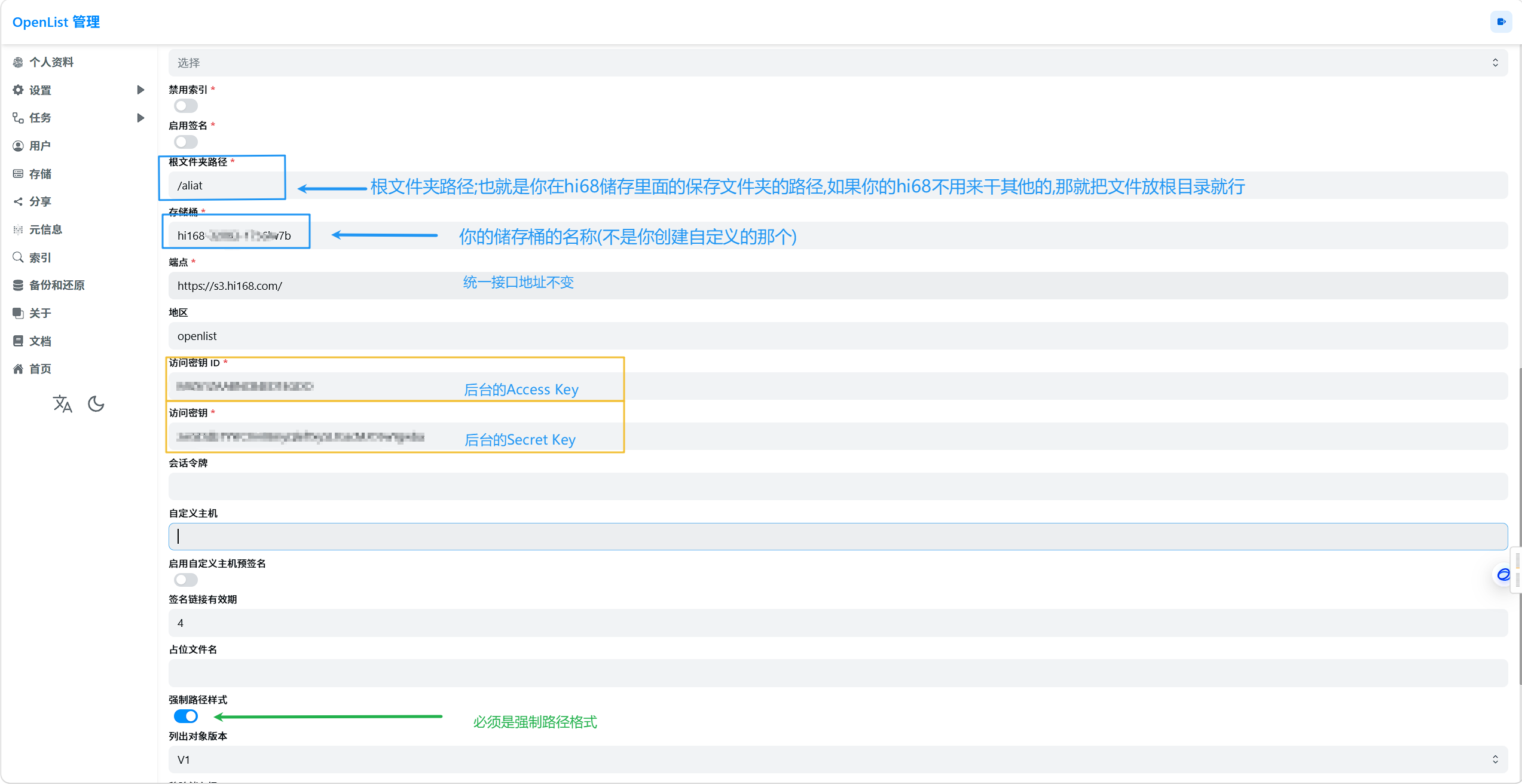Click the magnifier icon beside 索引
Viewport: 1522px width, 784px height.
coord(19,258)
